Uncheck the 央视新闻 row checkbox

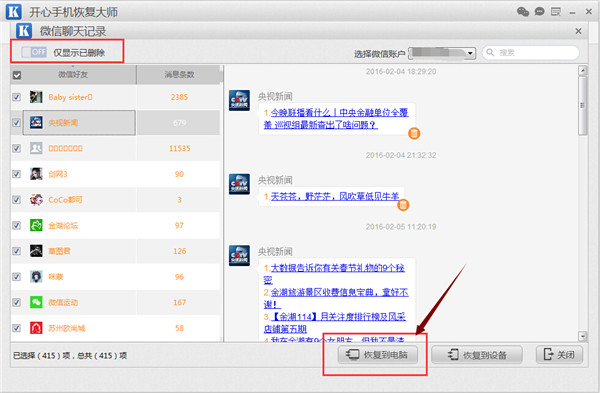click(x=16, y=123)
